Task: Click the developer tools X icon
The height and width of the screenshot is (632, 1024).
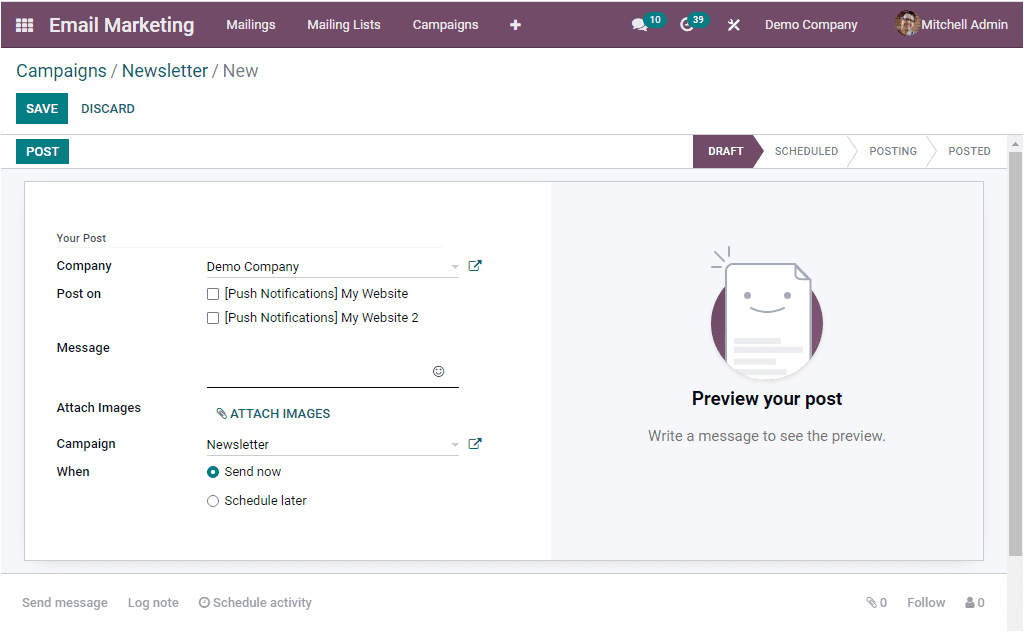Action: click(733, 24)
